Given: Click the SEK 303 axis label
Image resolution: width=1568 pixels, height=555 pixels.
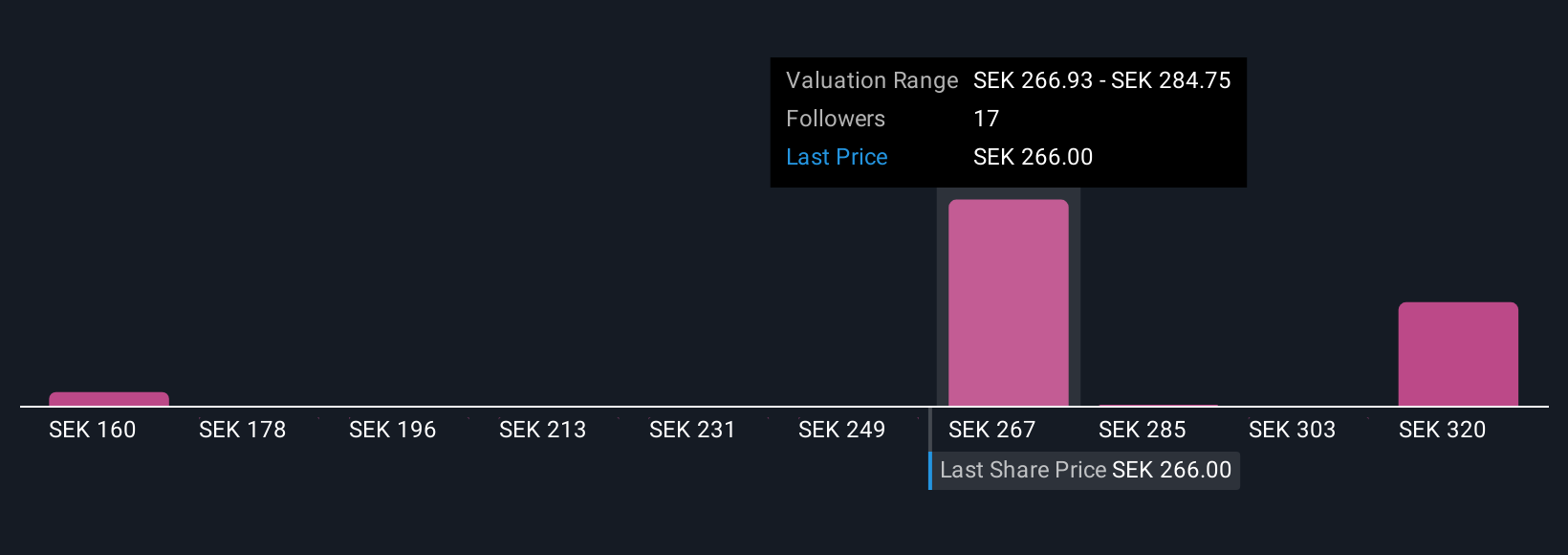Looking at the screenshot, I should coord(1293,431).
